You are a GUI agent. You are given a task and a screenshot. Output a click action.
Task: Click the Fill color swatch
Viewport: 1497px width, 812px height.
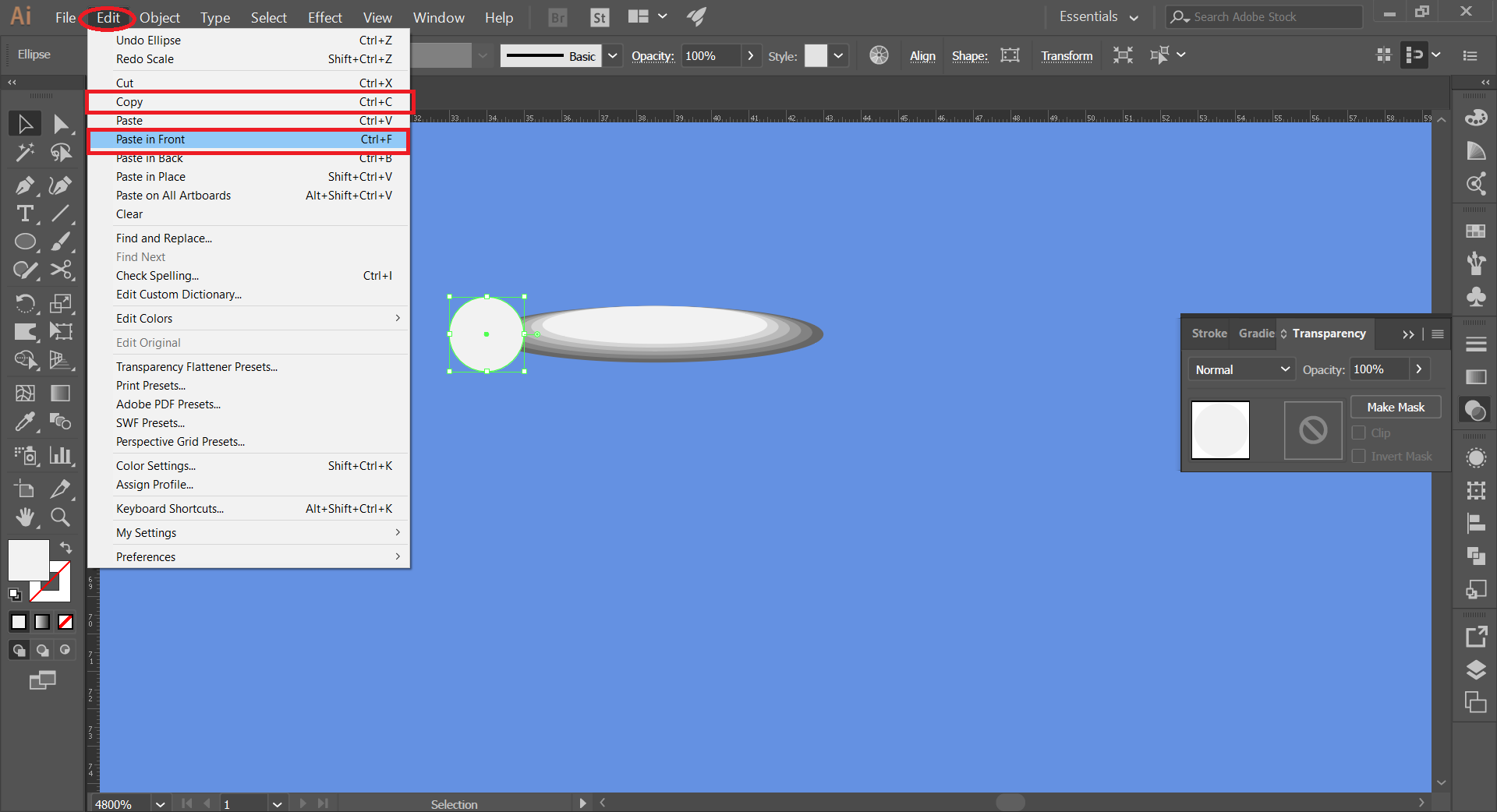(28, 560)
